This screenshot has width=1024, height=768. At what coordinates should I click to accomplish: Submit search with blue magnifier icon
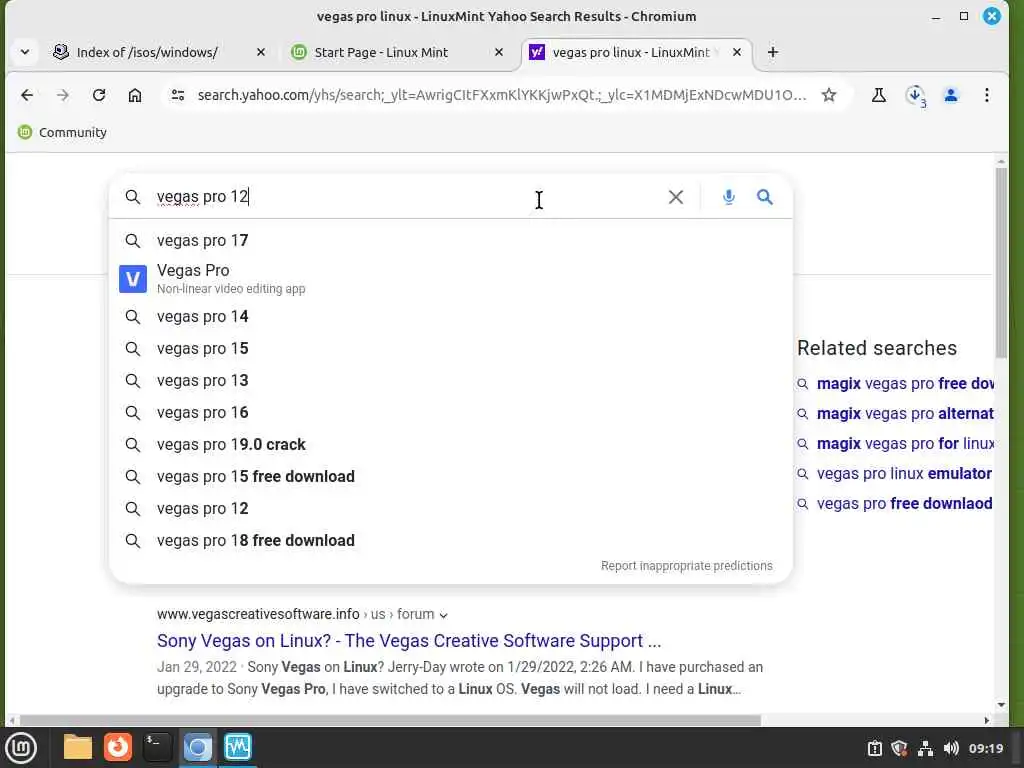[x=765, y=197]
